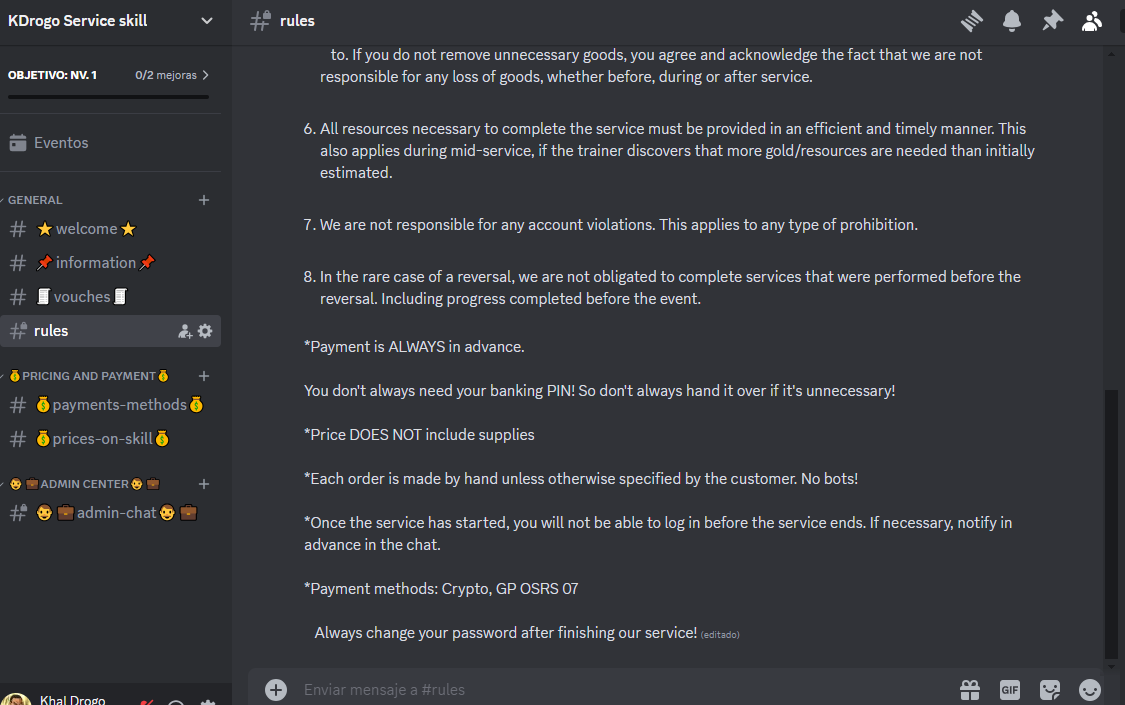Switch to payments-methods channel
This screenshot has height=705, width=1125.
tap(119, 405)
